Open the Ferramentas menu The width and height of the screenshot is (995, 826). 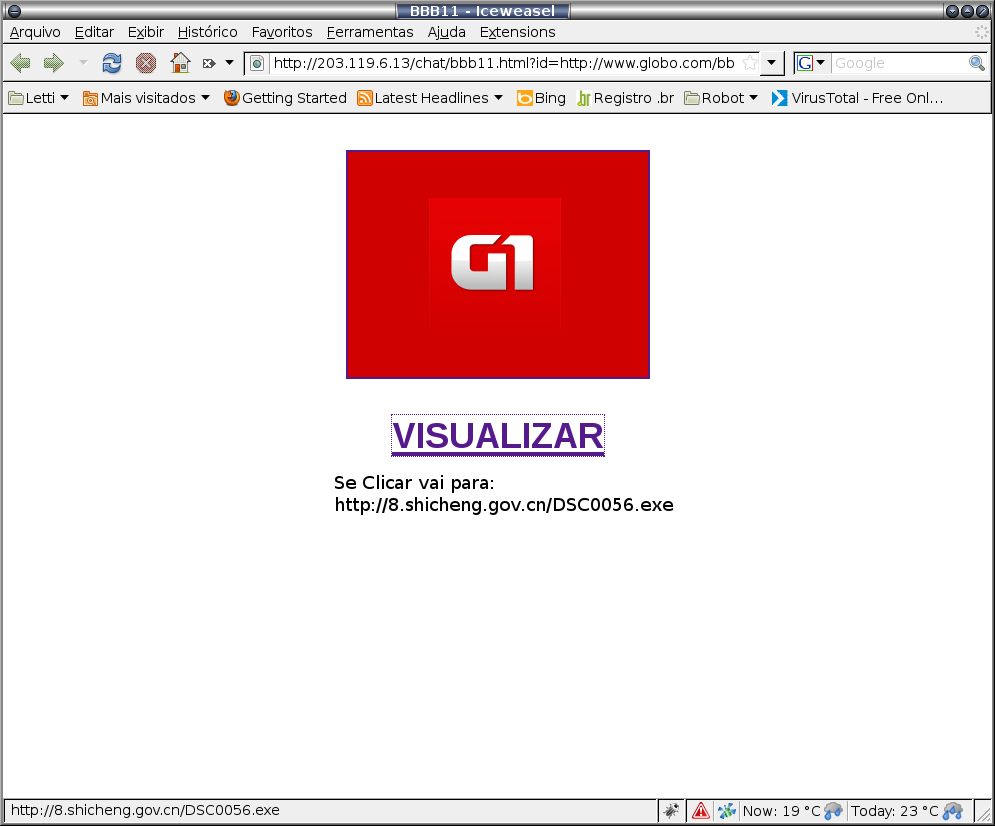pyautogui.click(x=370, y=32)
